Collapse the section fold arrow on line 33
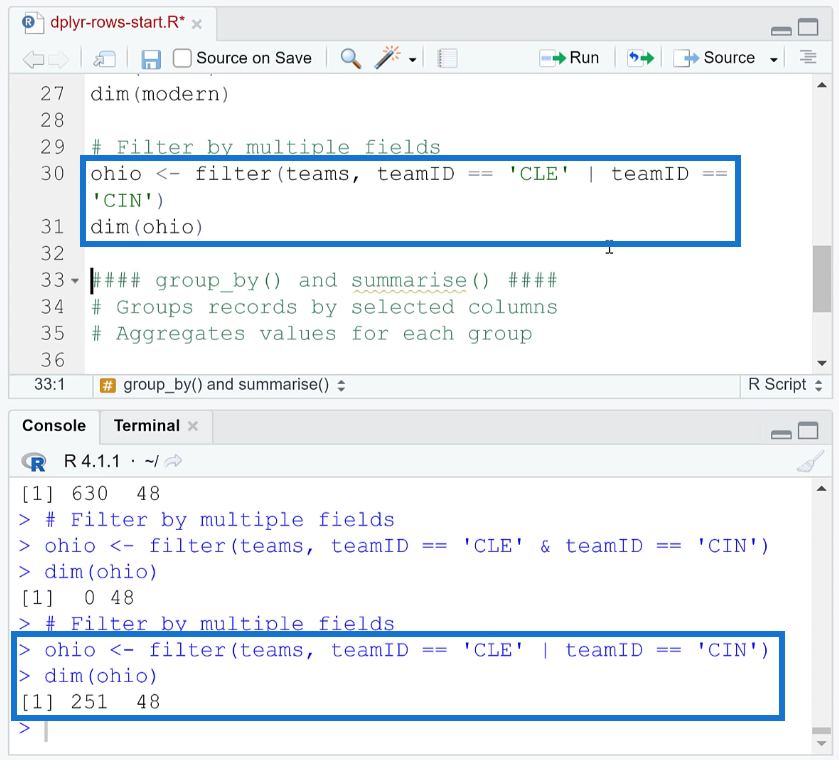Viewport: 839px width, 760px height. click(x=75, y=280)
